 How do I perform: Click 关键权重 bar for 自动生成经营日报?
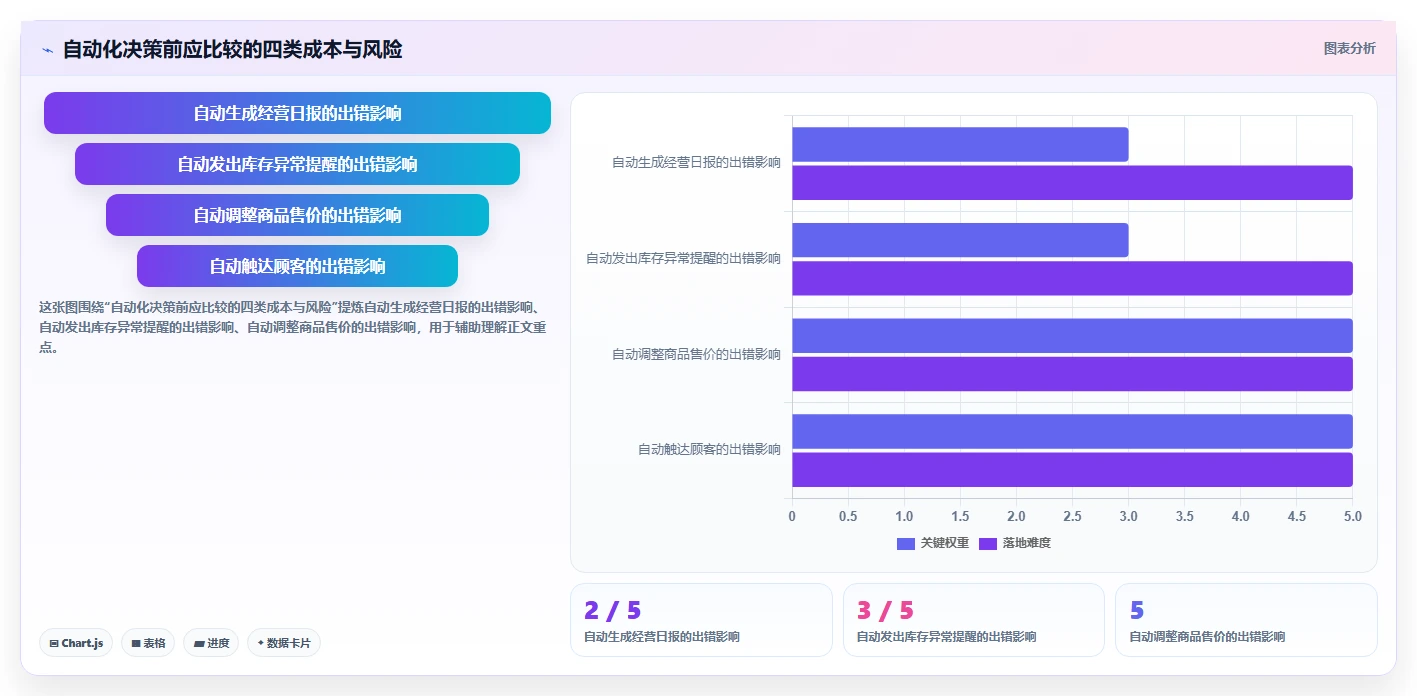click(x=960, y=144)
